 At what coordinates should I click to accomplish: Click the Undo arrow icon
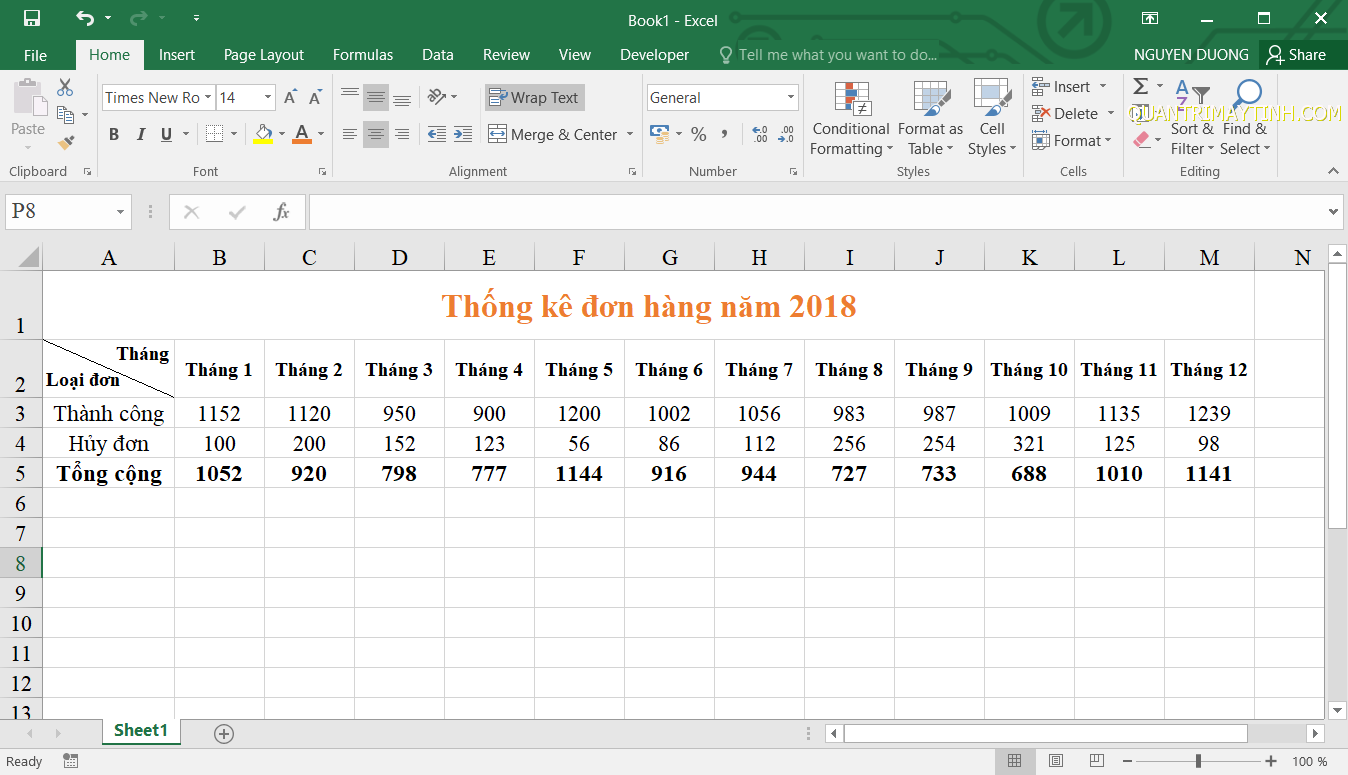85,19
